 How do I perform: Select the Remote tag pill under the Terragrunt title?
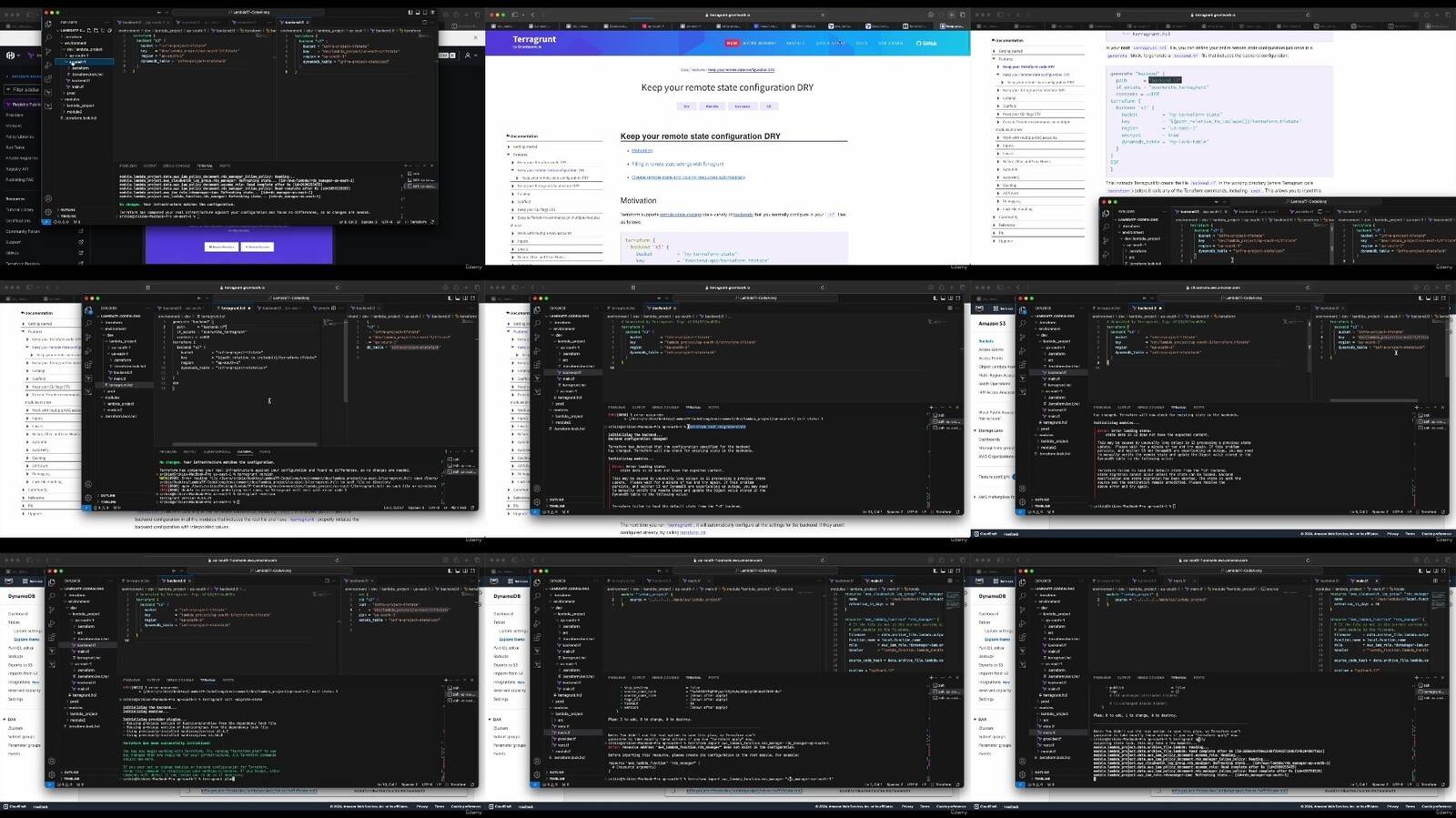pos(713,106)
